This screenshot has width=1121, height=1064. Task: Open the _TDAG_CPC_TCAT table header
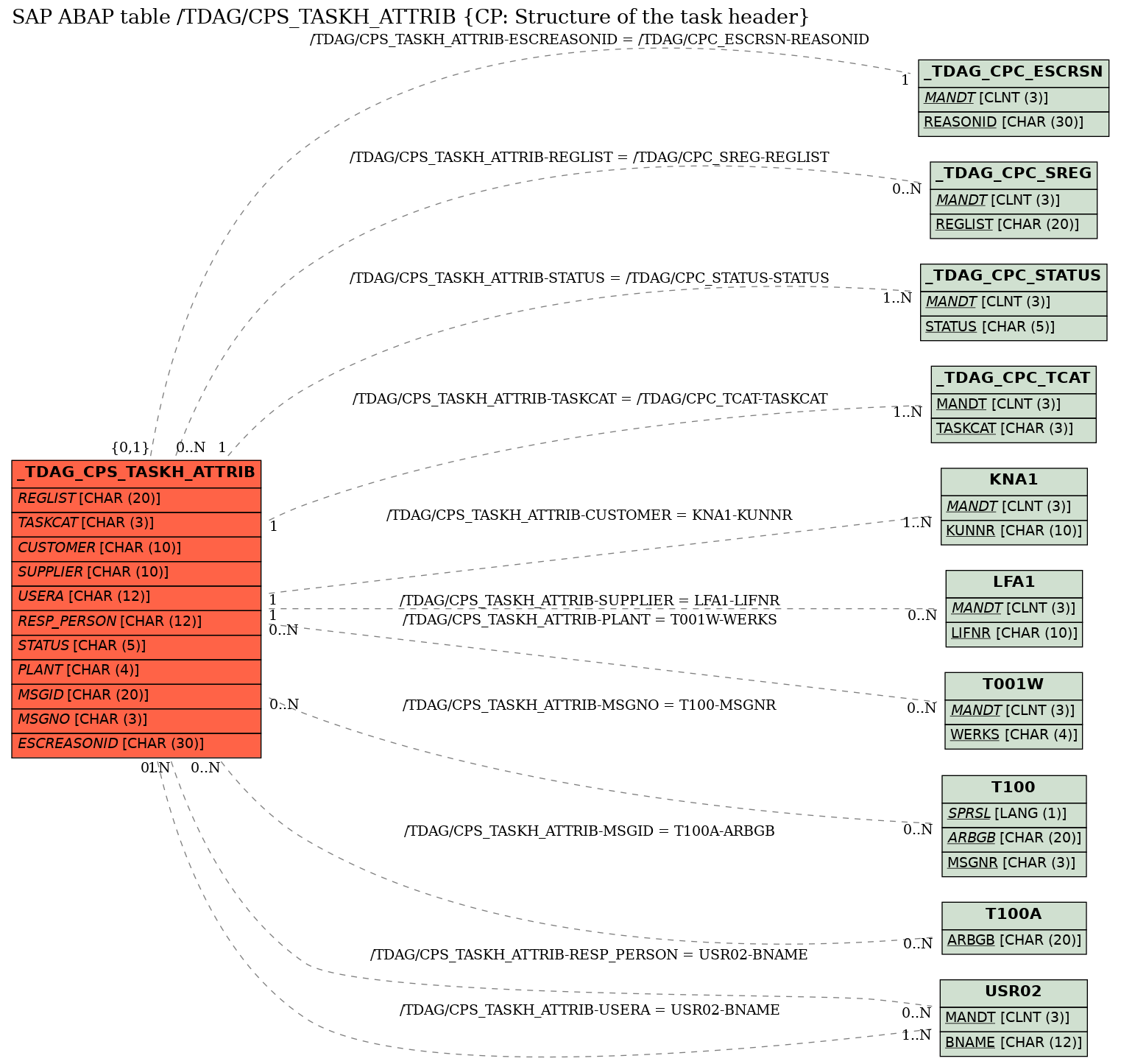point(1014,378)
